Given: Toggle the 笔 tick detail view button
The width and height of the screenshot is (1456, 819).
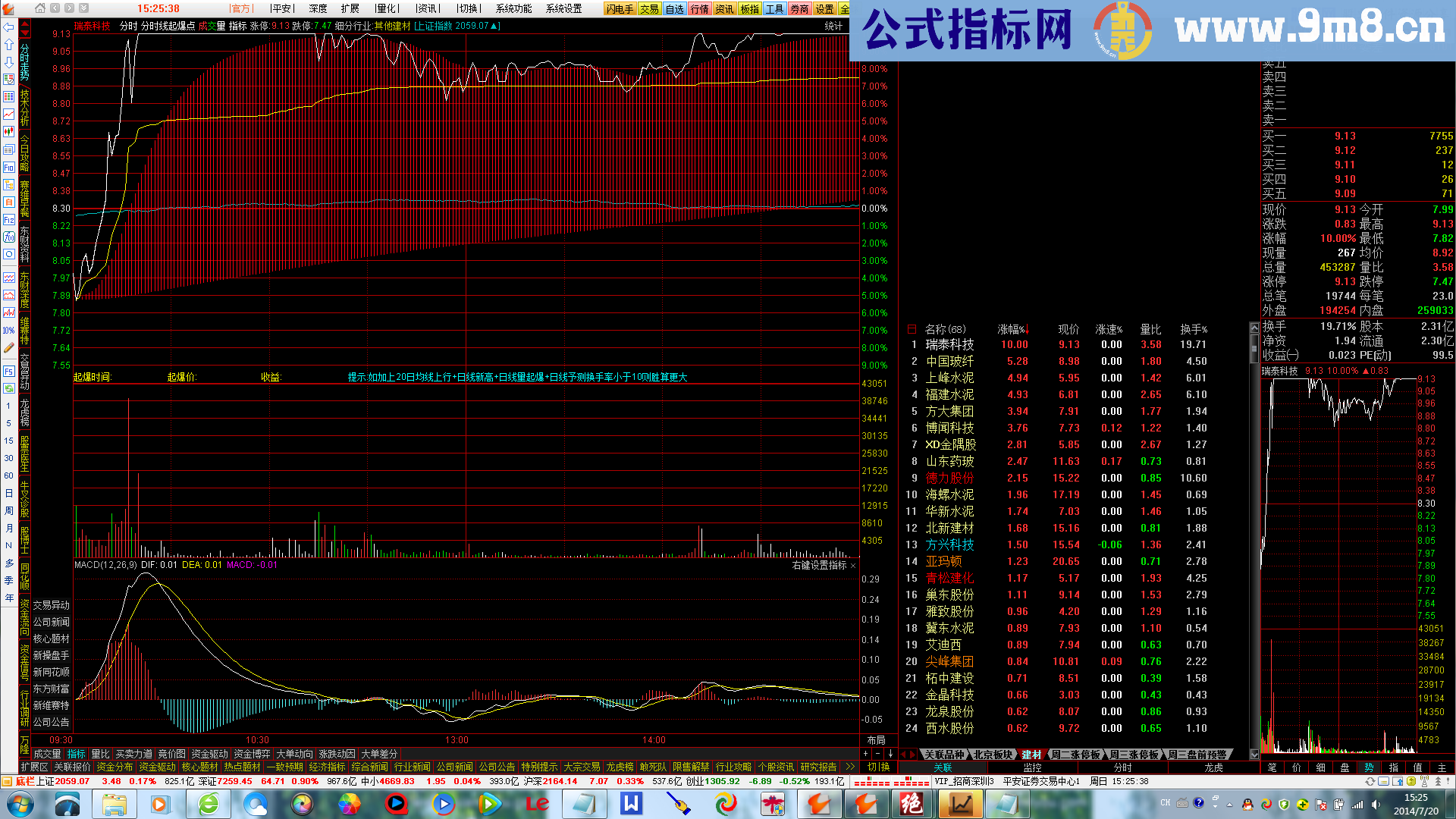Looking at the screenshot, I should [1272, 767].
